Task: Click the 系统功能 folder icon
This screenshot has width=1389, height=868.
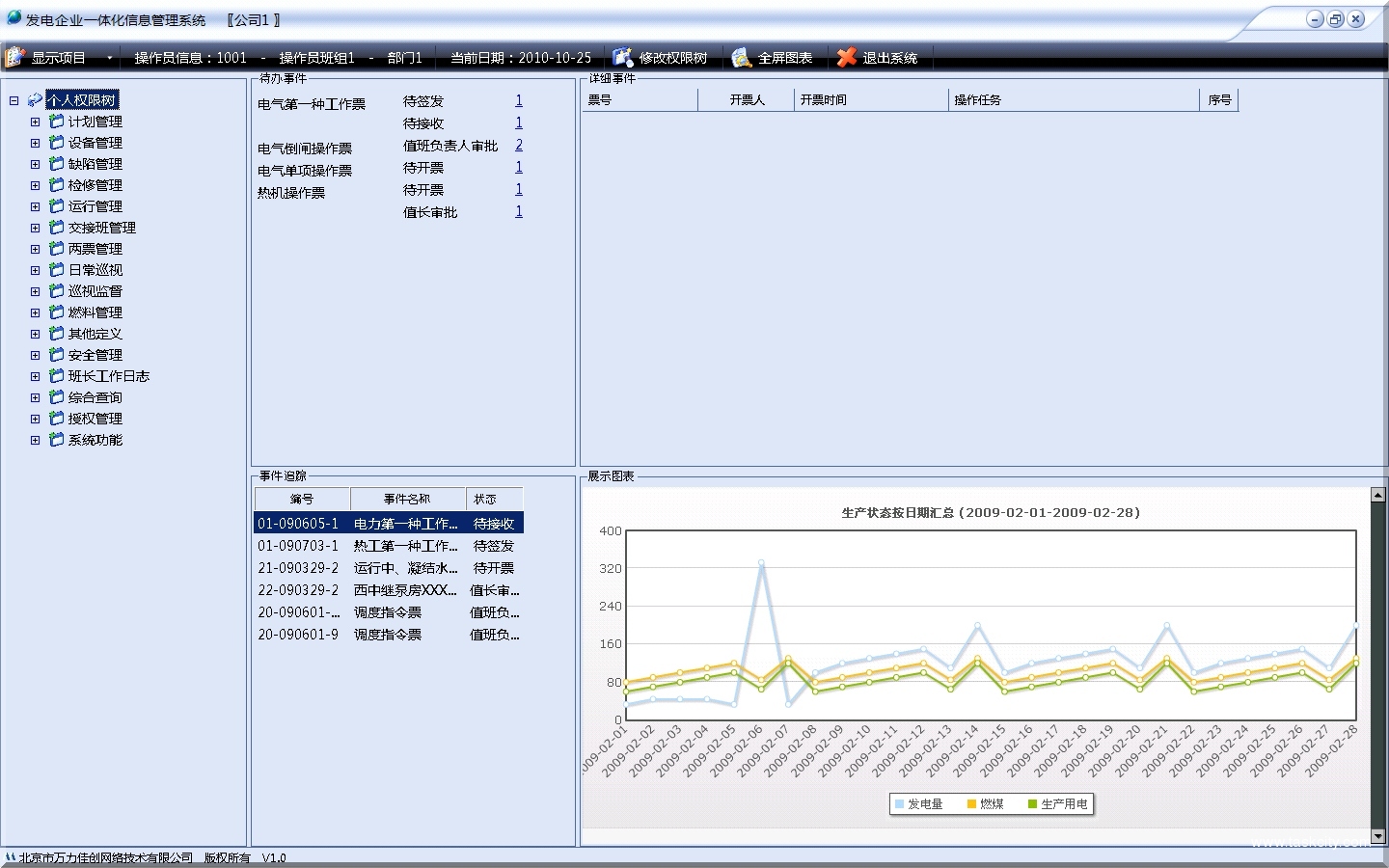Action: pos(56,439)
